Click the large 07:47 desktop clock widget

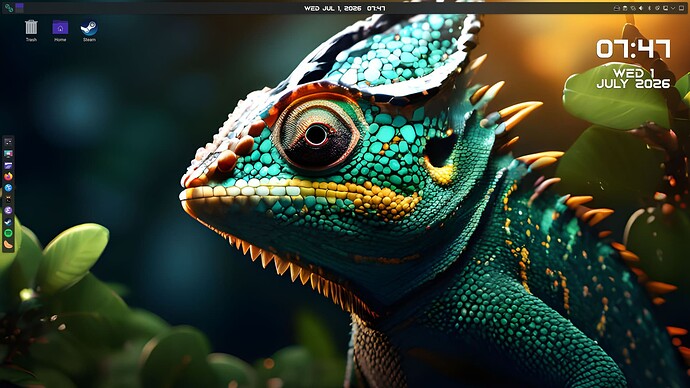[x=633, y=49]
